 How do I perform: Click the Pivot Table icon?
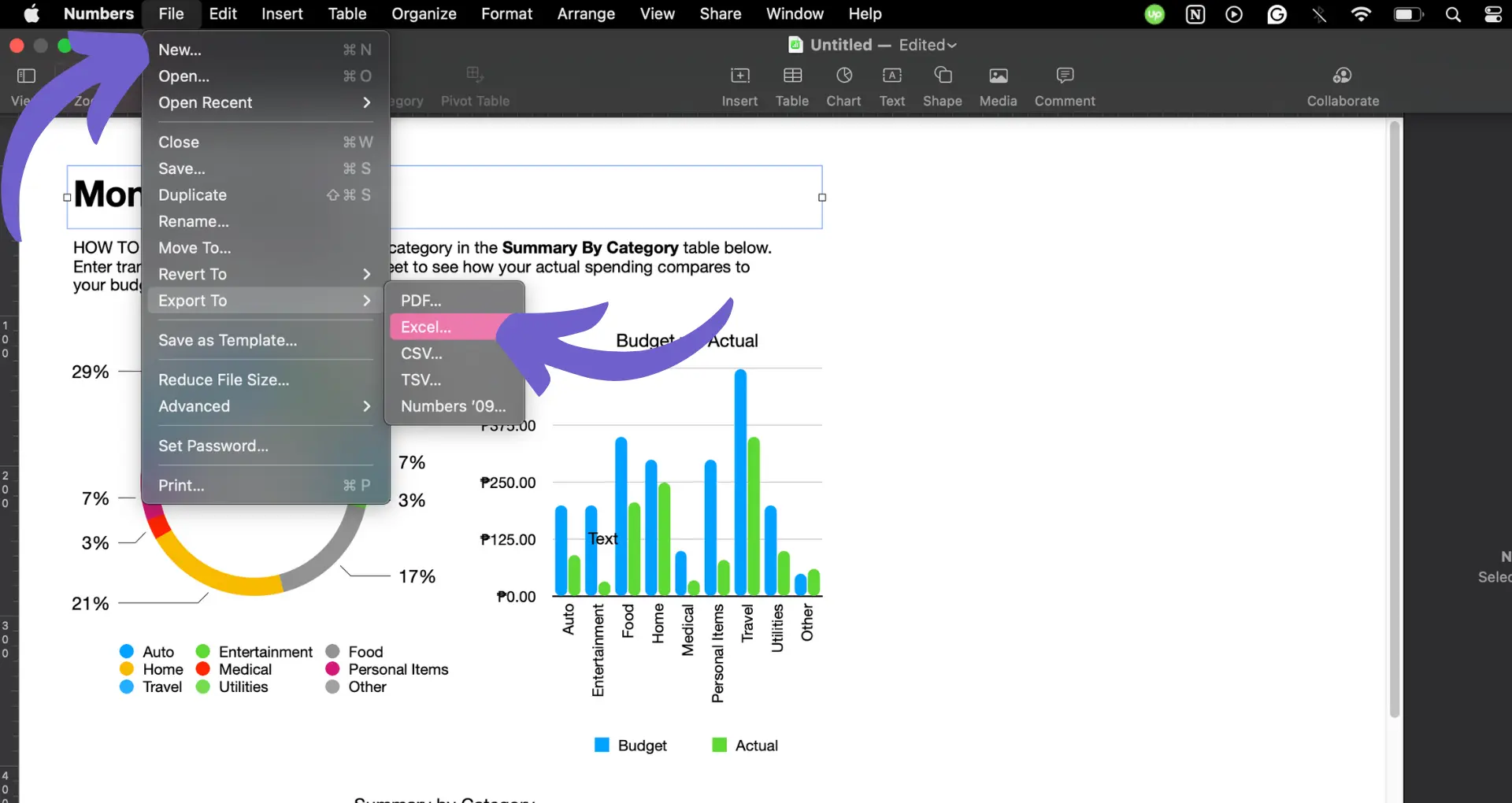475,76
